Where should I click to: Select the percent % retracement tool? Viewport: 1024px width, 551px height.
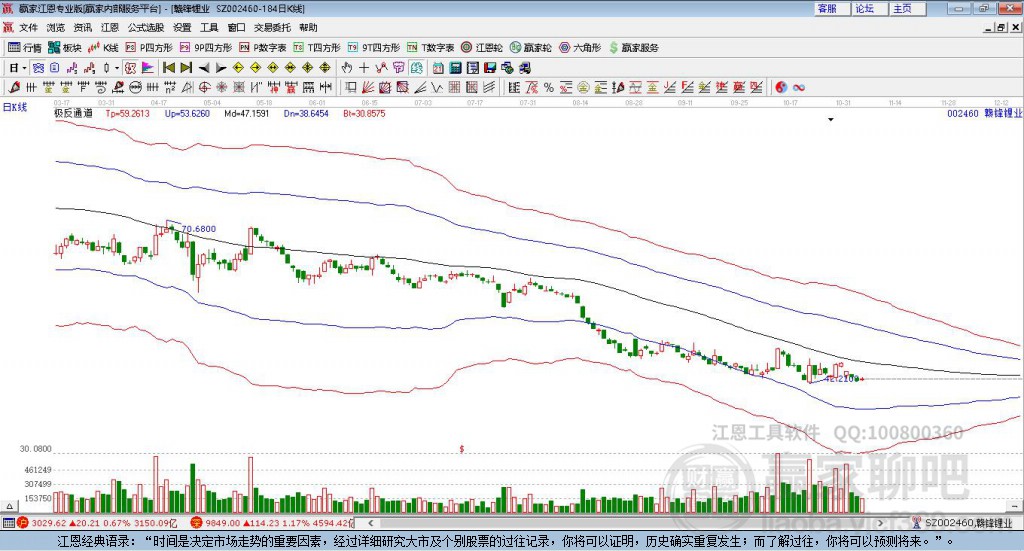pos(549,87)
